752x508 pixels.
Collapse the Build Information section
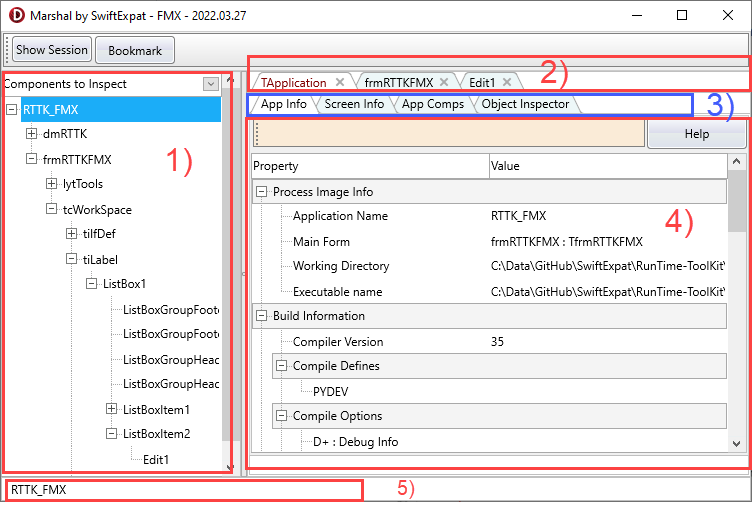(x=262, y=317)
